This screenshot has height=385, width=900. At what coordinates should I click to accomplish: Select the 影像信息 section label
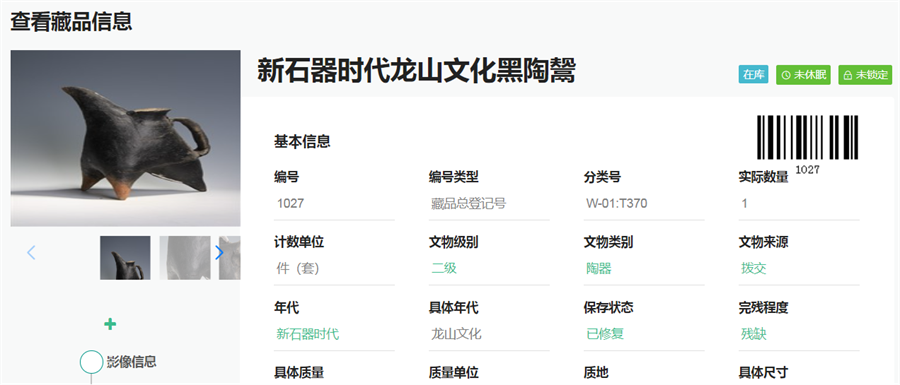(x=131, y=362)
